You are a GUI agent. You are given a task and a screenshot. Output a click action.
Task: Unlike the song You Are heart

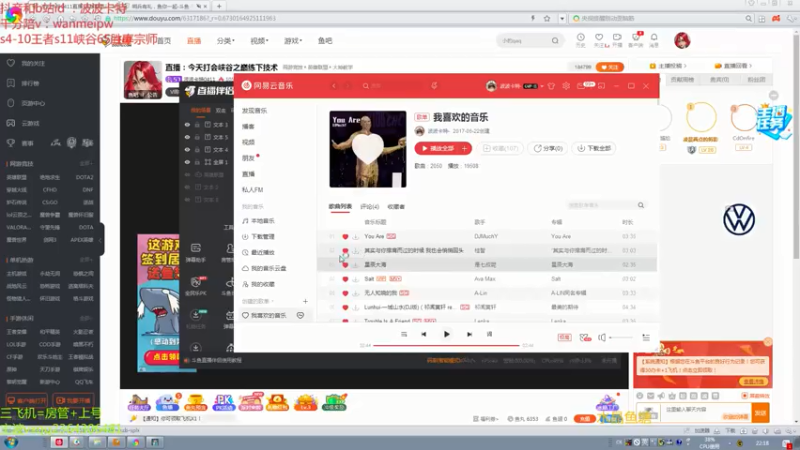click(345, 236)
